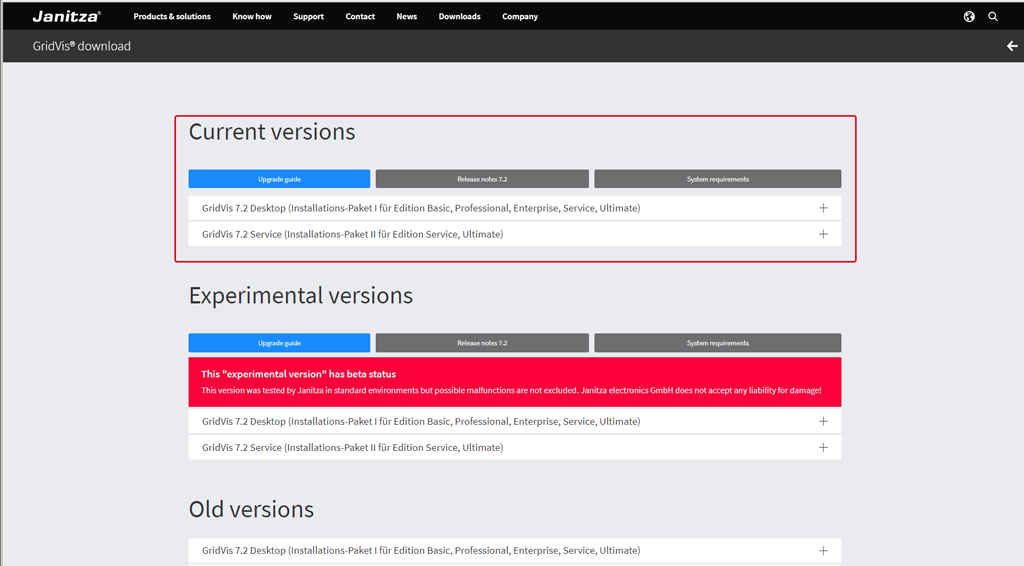Open Release notes 7.2 under Experimental versions

click(x=482, y=343)
